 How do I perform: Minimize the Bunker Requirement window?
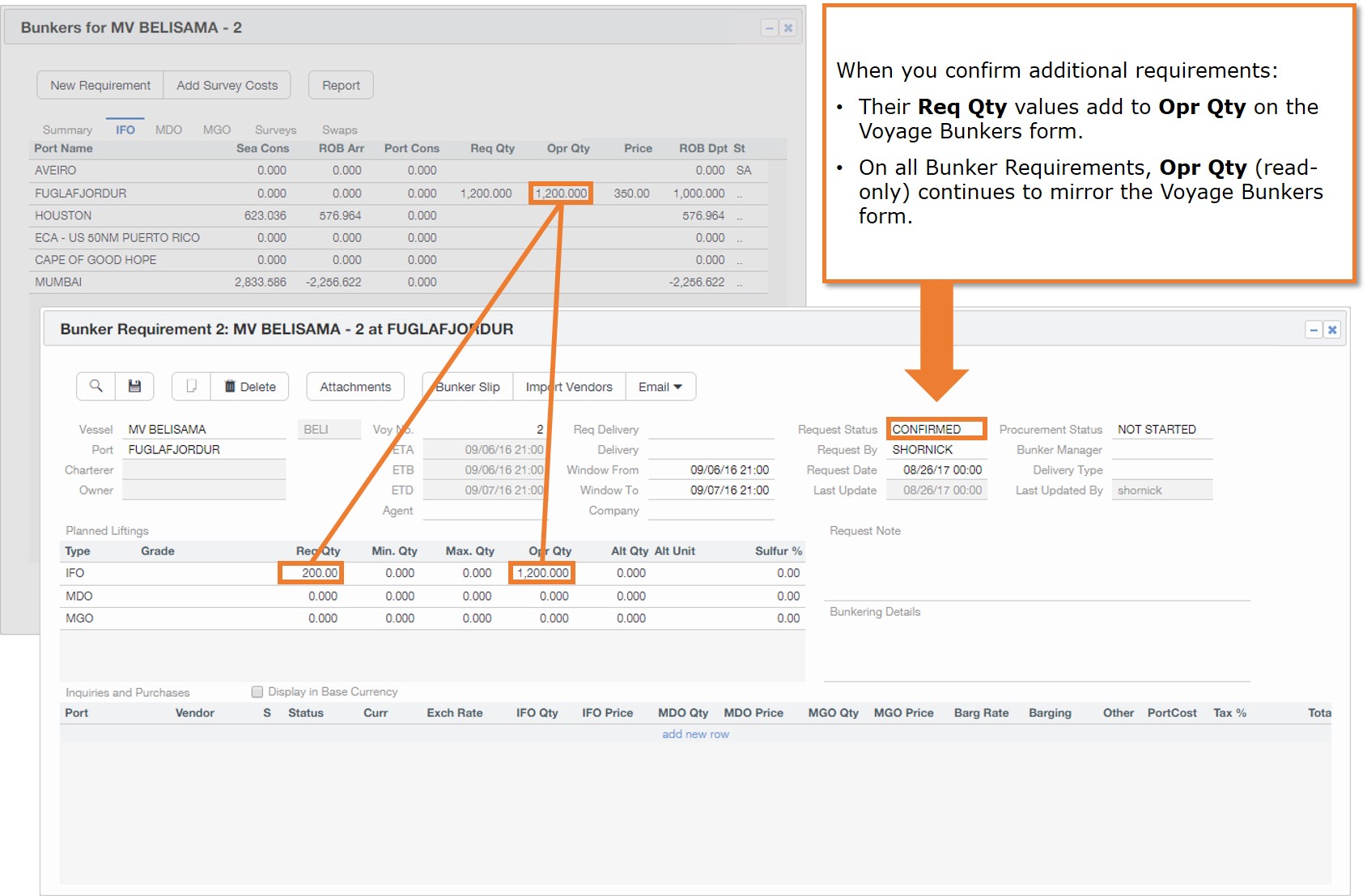(x=1313, y=330)
